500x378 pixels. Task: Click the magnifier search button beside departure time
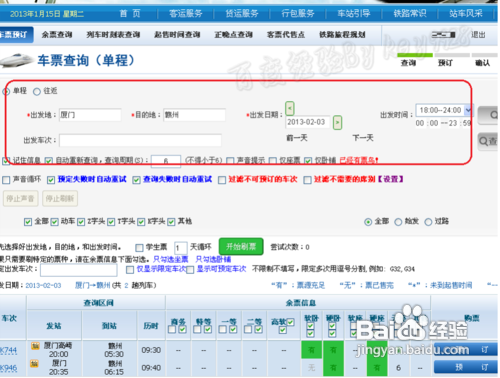(489, 115)
